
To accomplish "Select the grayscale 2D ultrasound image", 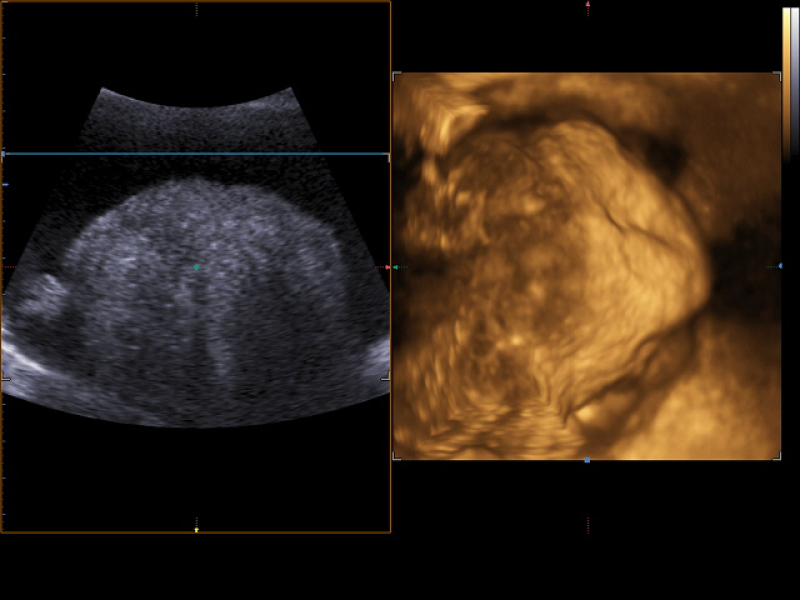I will pyautogui.click(x=196, y=258).
